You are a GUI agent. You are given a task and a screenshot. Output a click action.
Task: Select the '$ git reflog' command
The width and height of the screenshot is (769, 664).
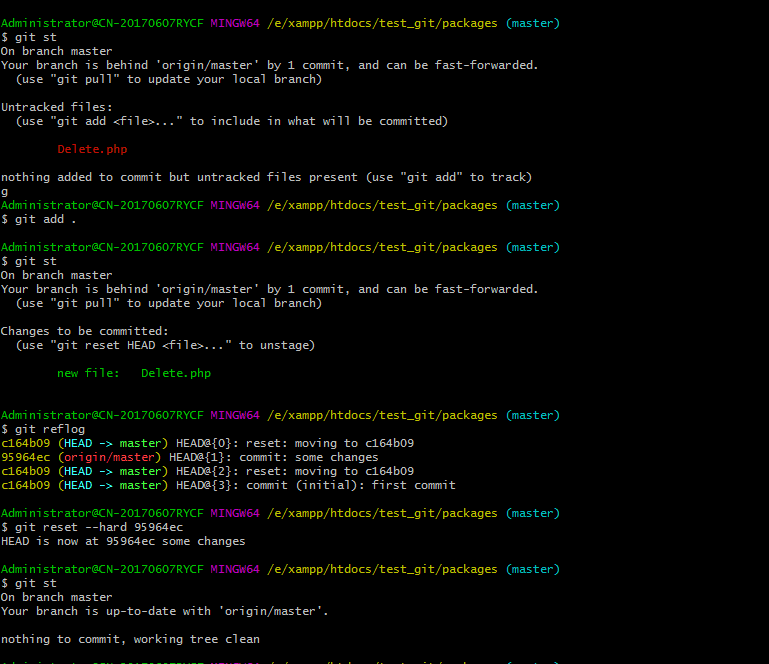pos(43,429)
